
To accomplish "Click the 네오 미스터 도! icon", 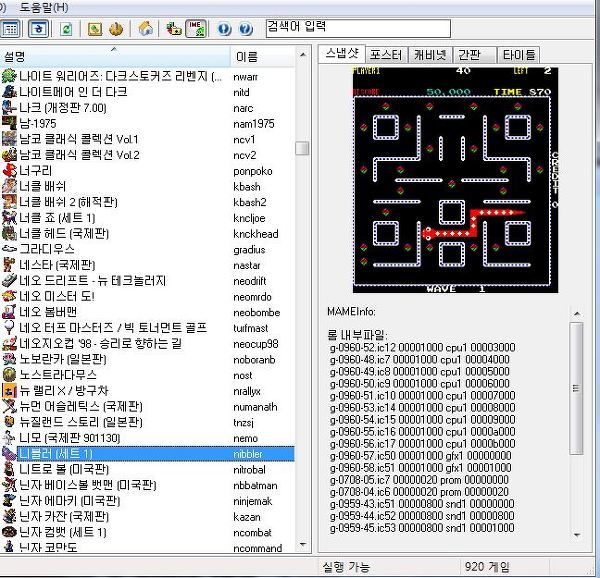I will point(9,296).
